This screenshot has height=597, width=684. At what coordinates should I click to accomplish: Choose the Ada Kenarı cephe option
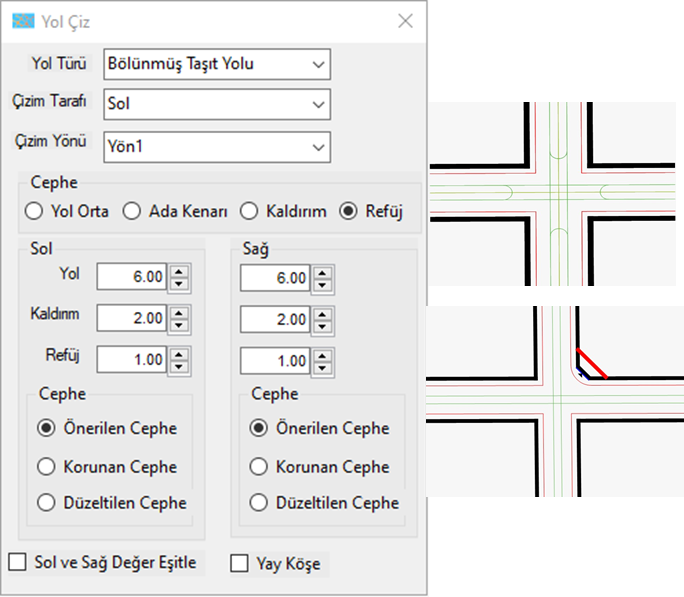[131, 211]
